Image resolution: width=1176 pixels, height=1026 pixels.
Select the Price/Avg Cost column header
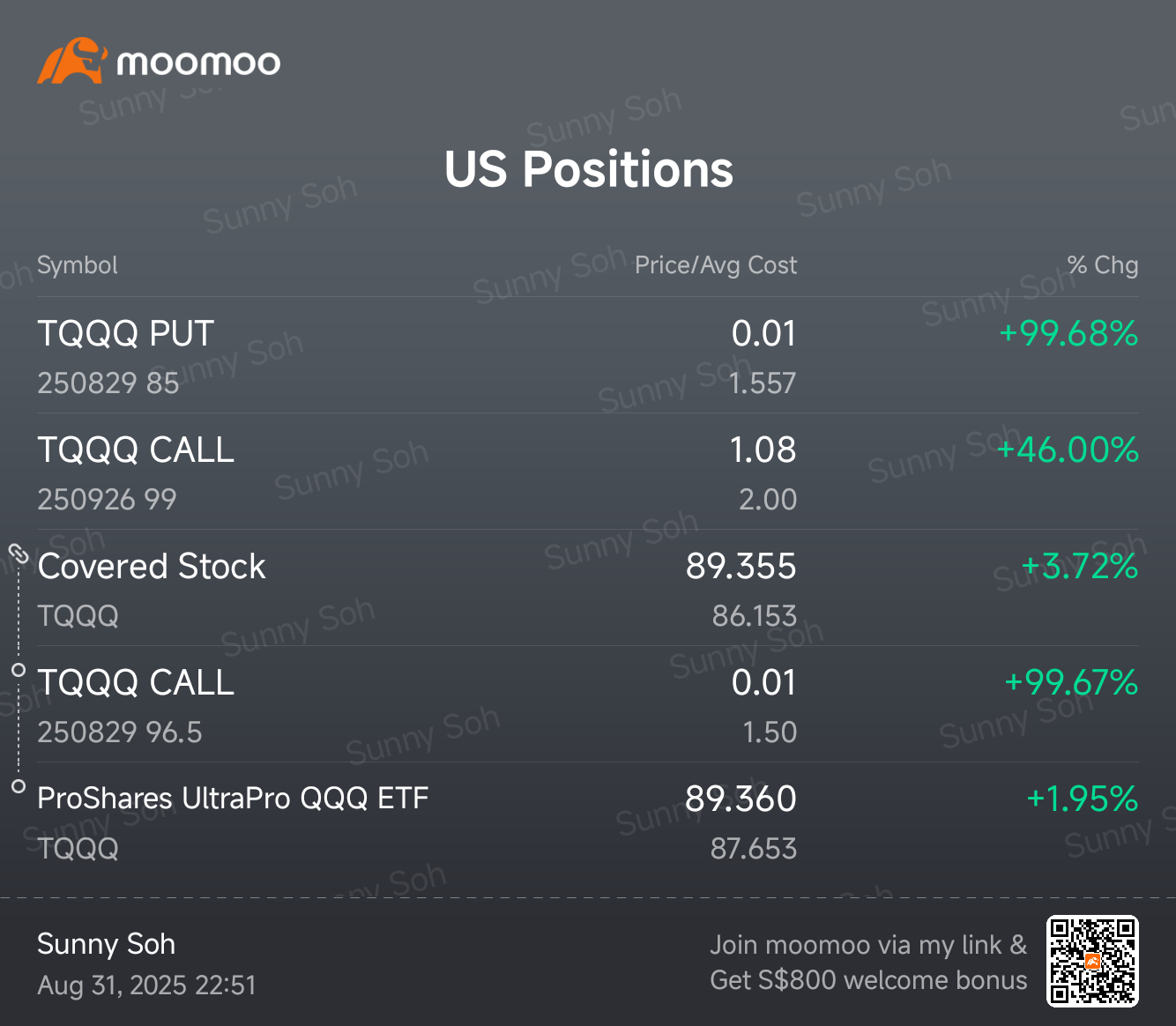point(716,265)
